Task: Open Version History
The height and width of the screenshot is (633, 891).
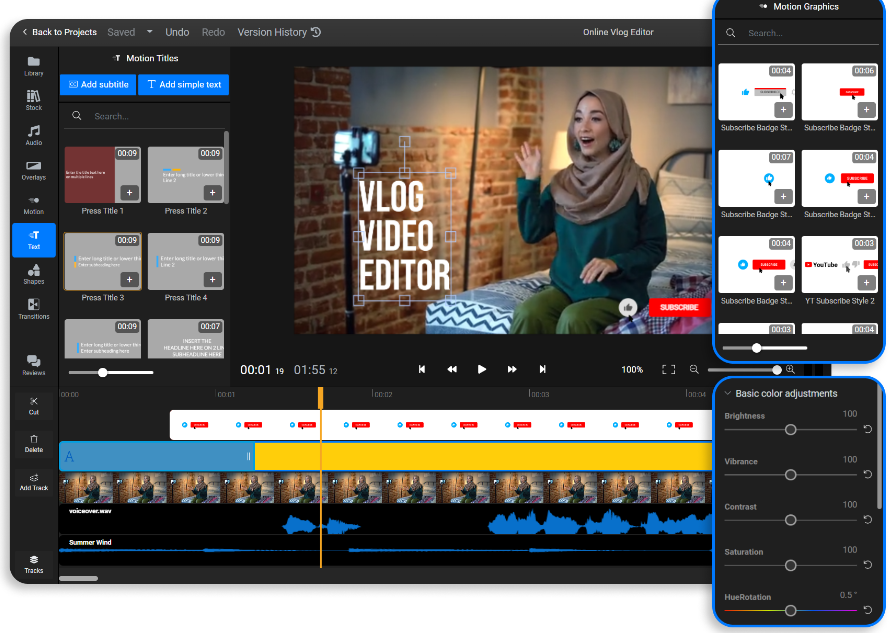Action: tap(279, 32)
